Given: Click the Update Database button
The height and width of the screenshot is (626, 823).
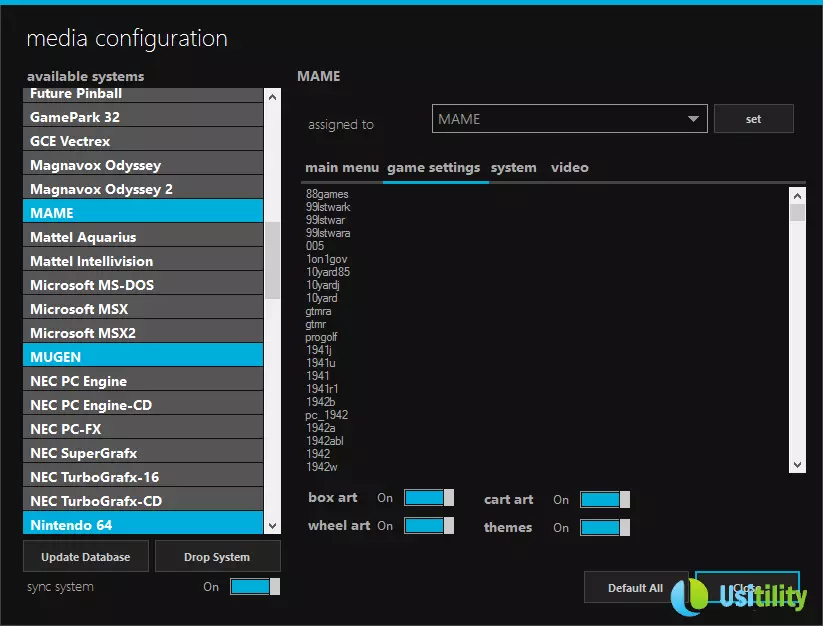Looking at the screenshot, I should pyautogui.click(x=86, y=557).
